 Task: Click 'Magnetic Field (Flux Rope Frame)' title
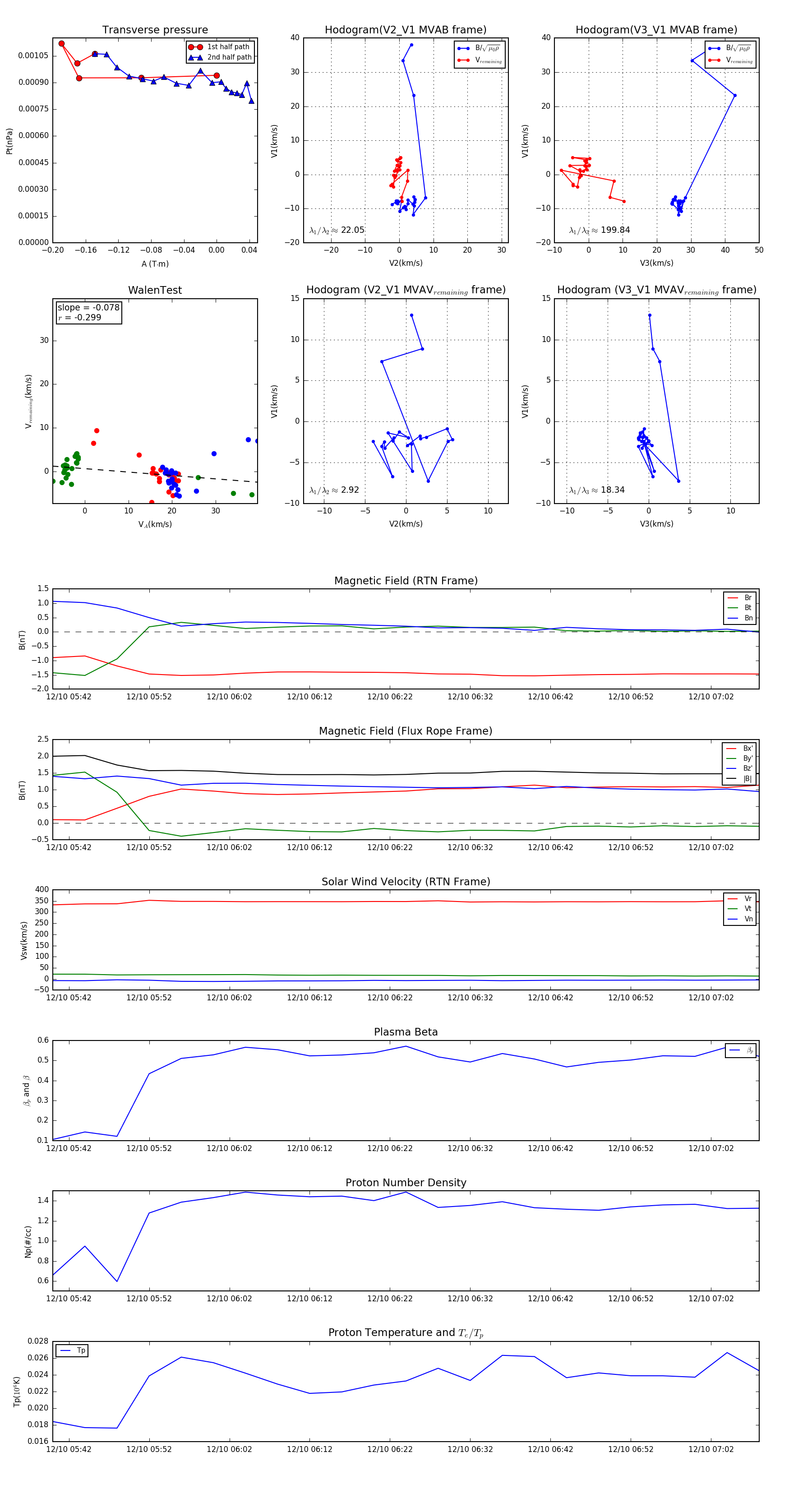click(x=406, y=731)
